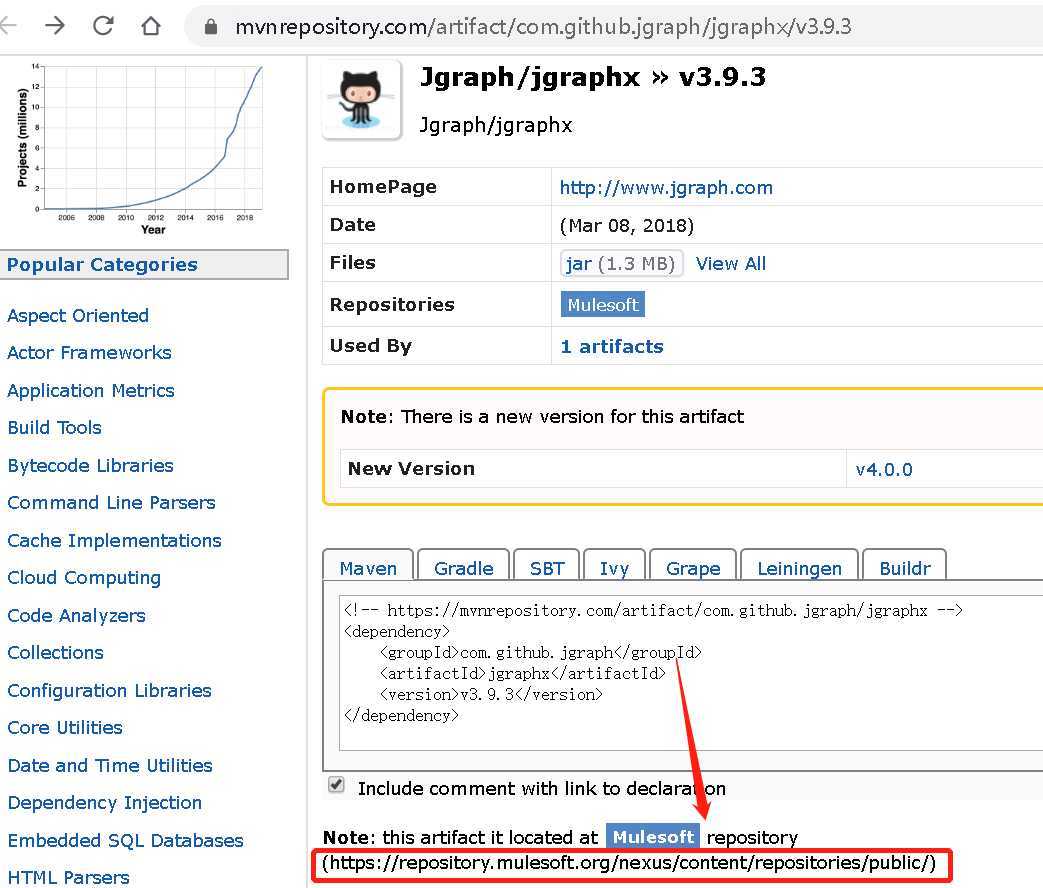Reload the page with refresh icon
The height and width of the screenshot is (888, 1043).
(x=103, y=26)
